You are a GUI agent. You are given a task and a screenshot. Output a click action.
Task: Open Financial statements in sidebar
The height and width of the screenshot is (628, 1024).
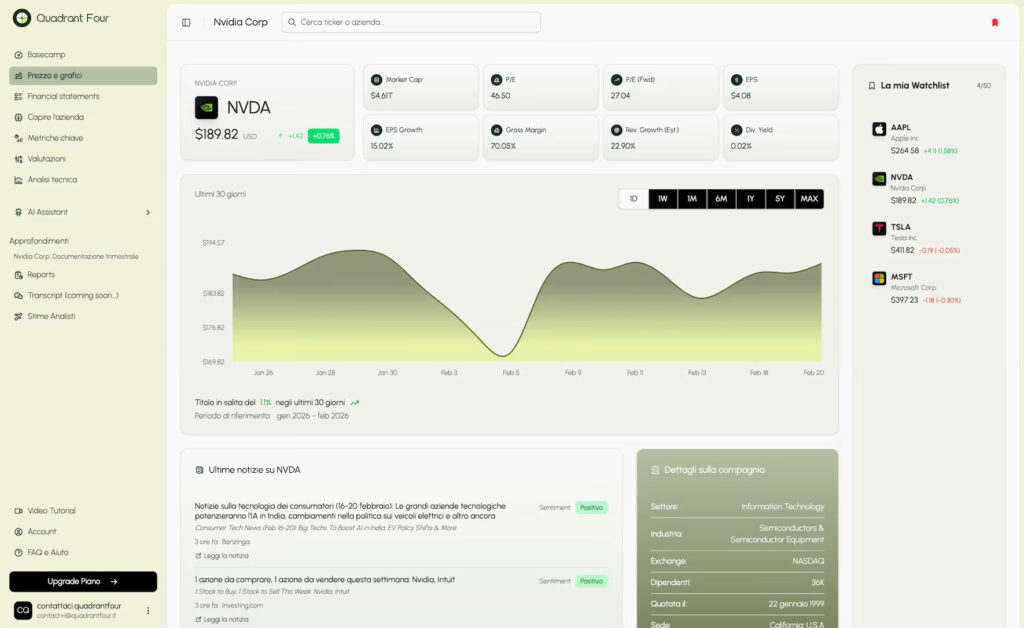[x=63, y=96]
